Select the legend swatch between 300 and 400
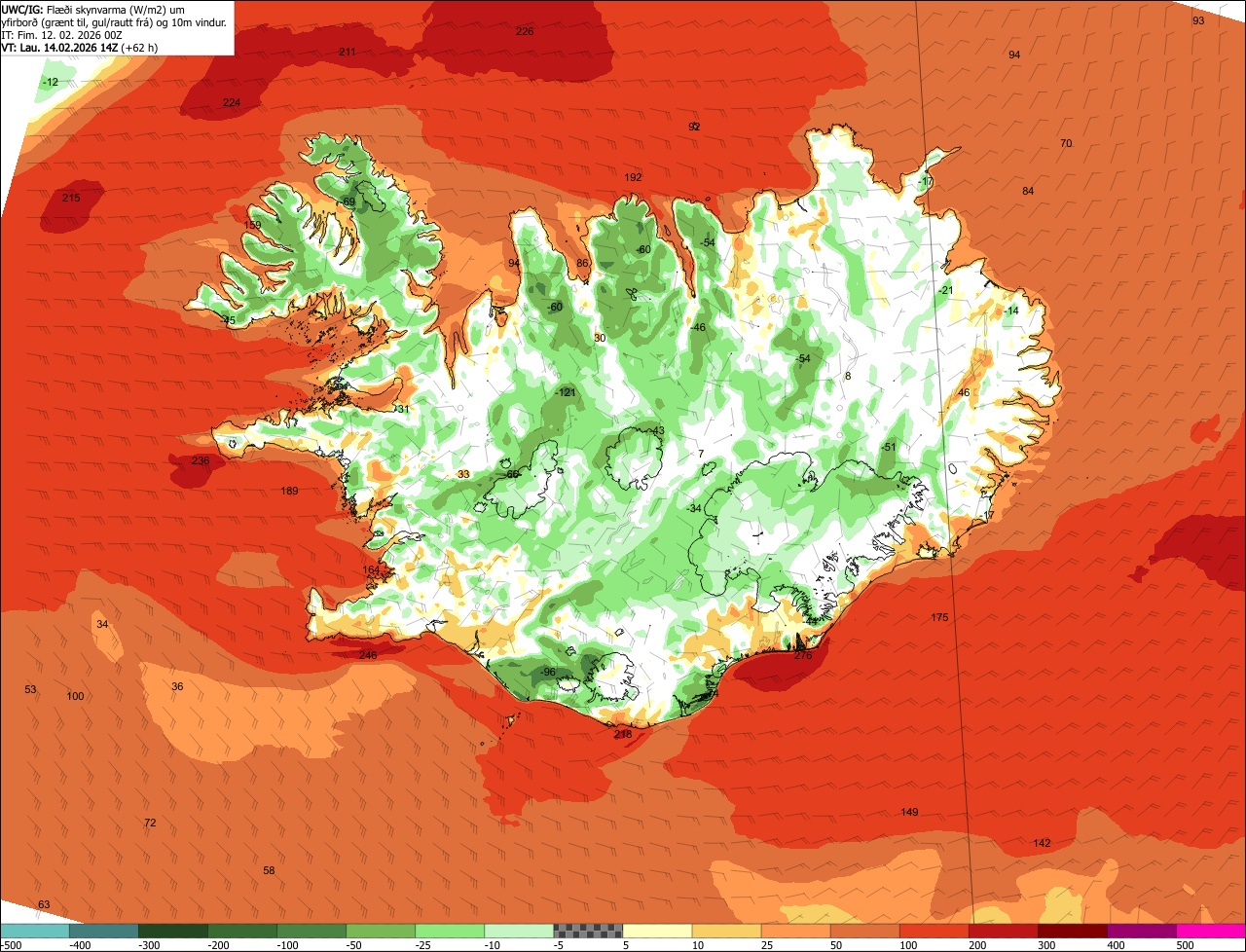Screen dimensions: 1246x952 (x=1073, y=932)
